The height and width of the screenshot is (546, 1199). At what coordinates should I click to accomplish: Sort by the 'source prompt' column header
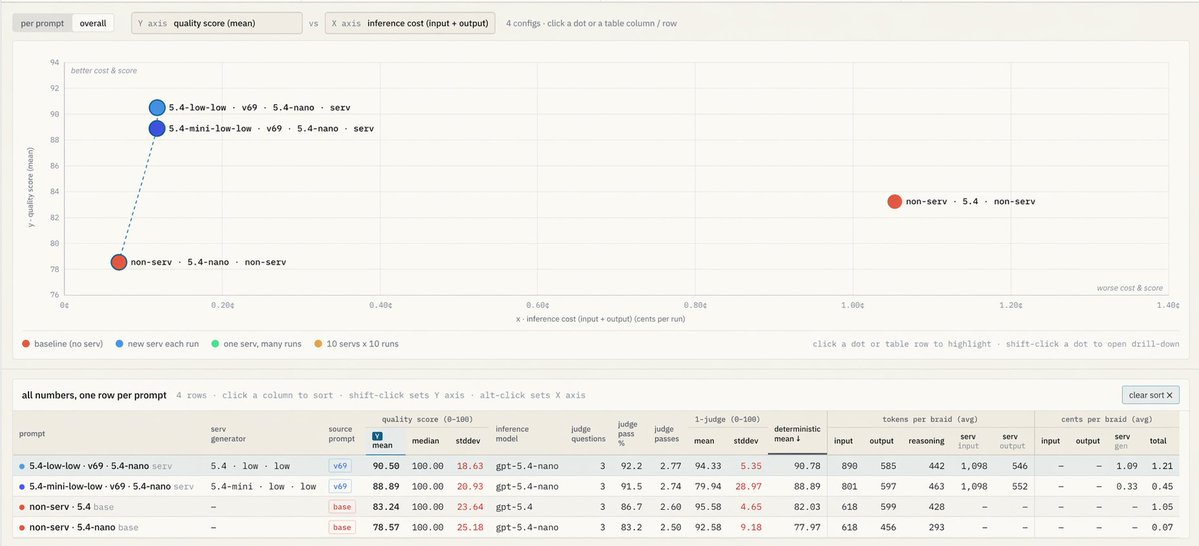[342, 434]
